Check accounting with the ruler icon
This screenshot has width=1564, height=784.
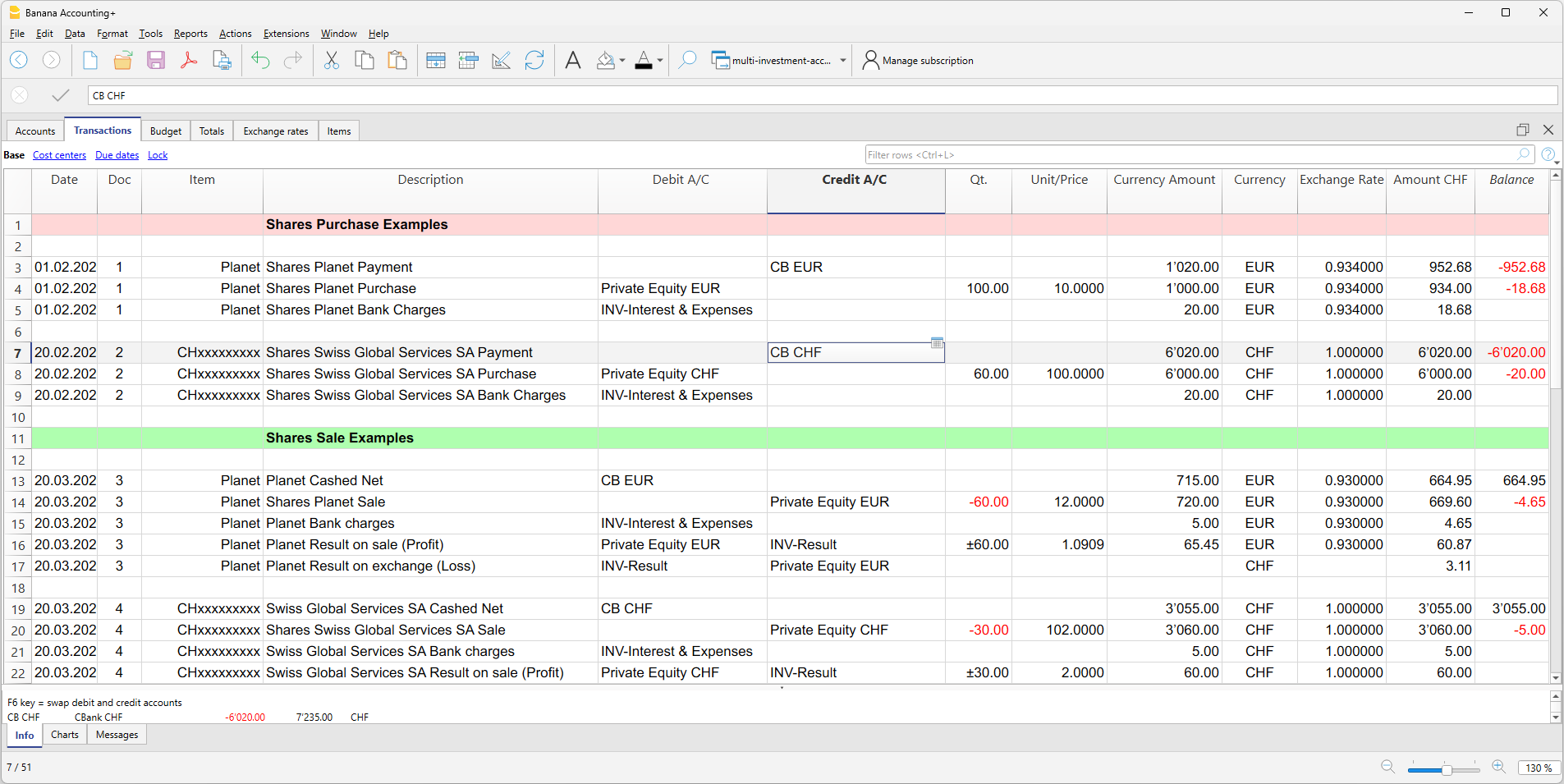pos(502,60)
